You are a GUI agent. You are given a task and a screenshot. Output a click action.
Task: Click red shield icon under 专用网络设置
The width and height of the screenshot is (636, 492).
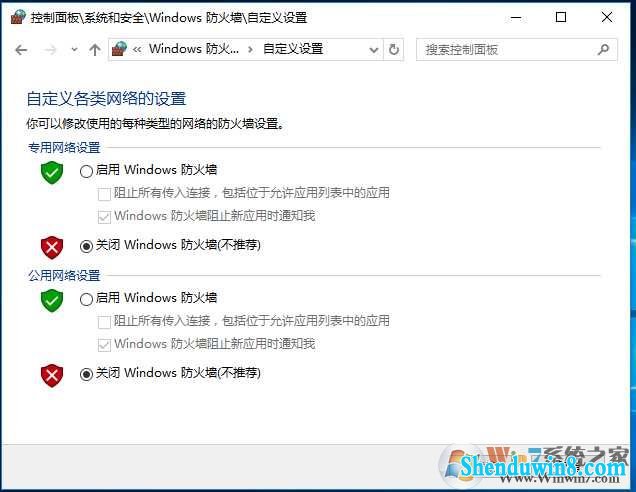(52, 247)
